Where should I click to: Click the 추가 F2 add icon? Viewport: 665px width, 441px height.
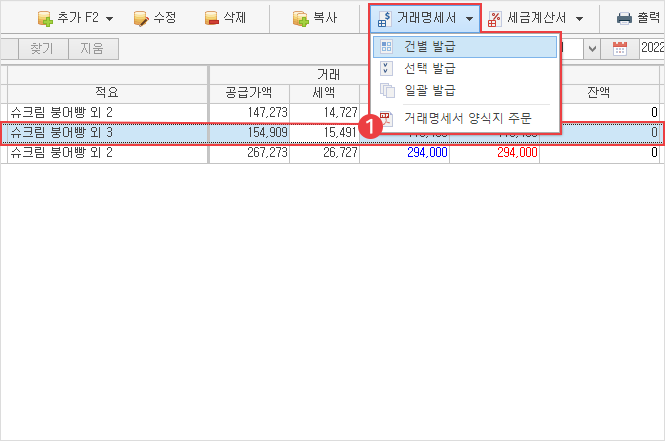(45, 18)
